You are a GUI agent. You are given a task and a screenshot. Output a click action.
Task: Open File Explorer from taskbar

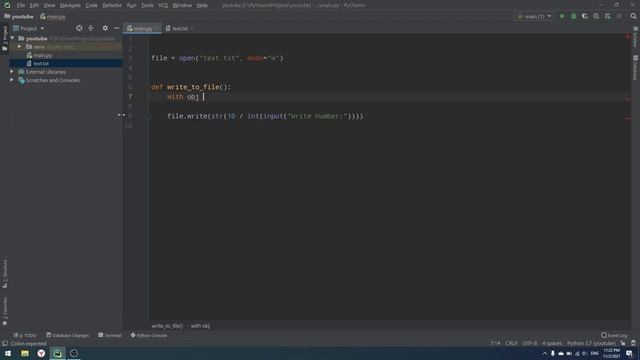coord(25,353)
